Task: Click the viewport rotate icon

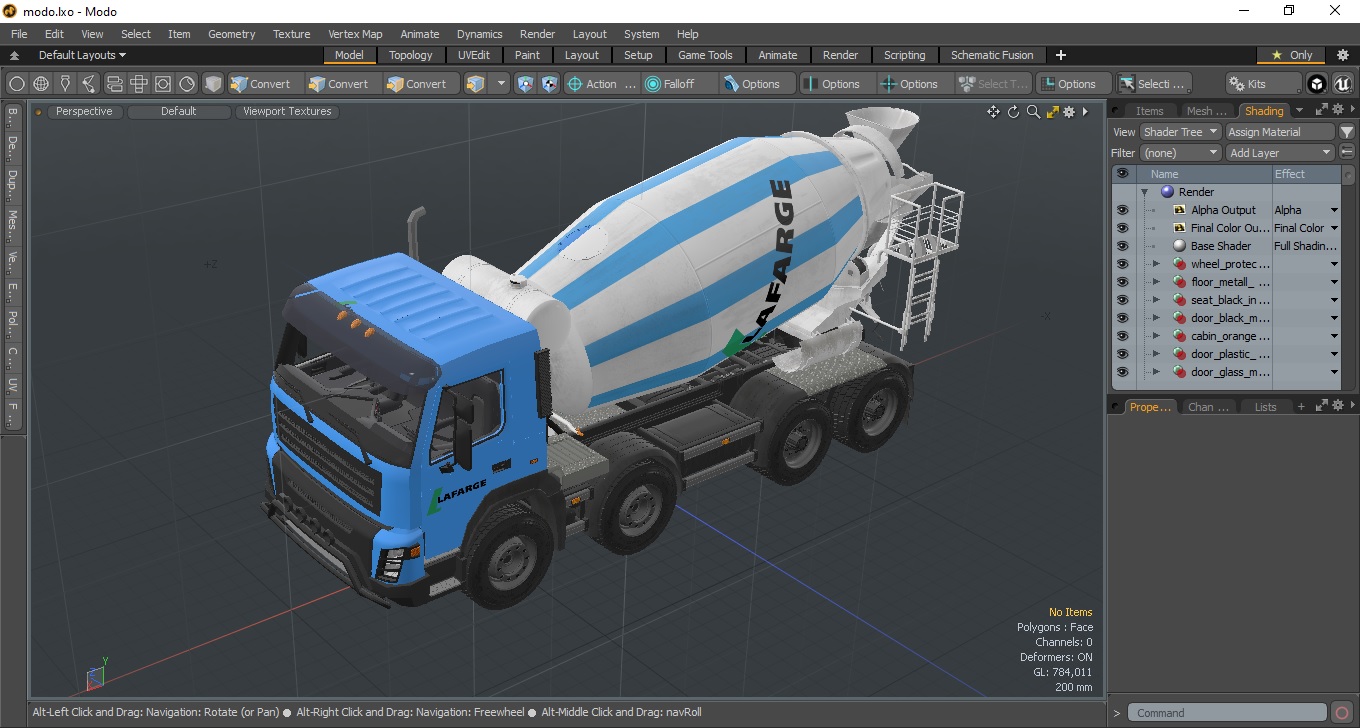Action: [x=1013, y=112]
